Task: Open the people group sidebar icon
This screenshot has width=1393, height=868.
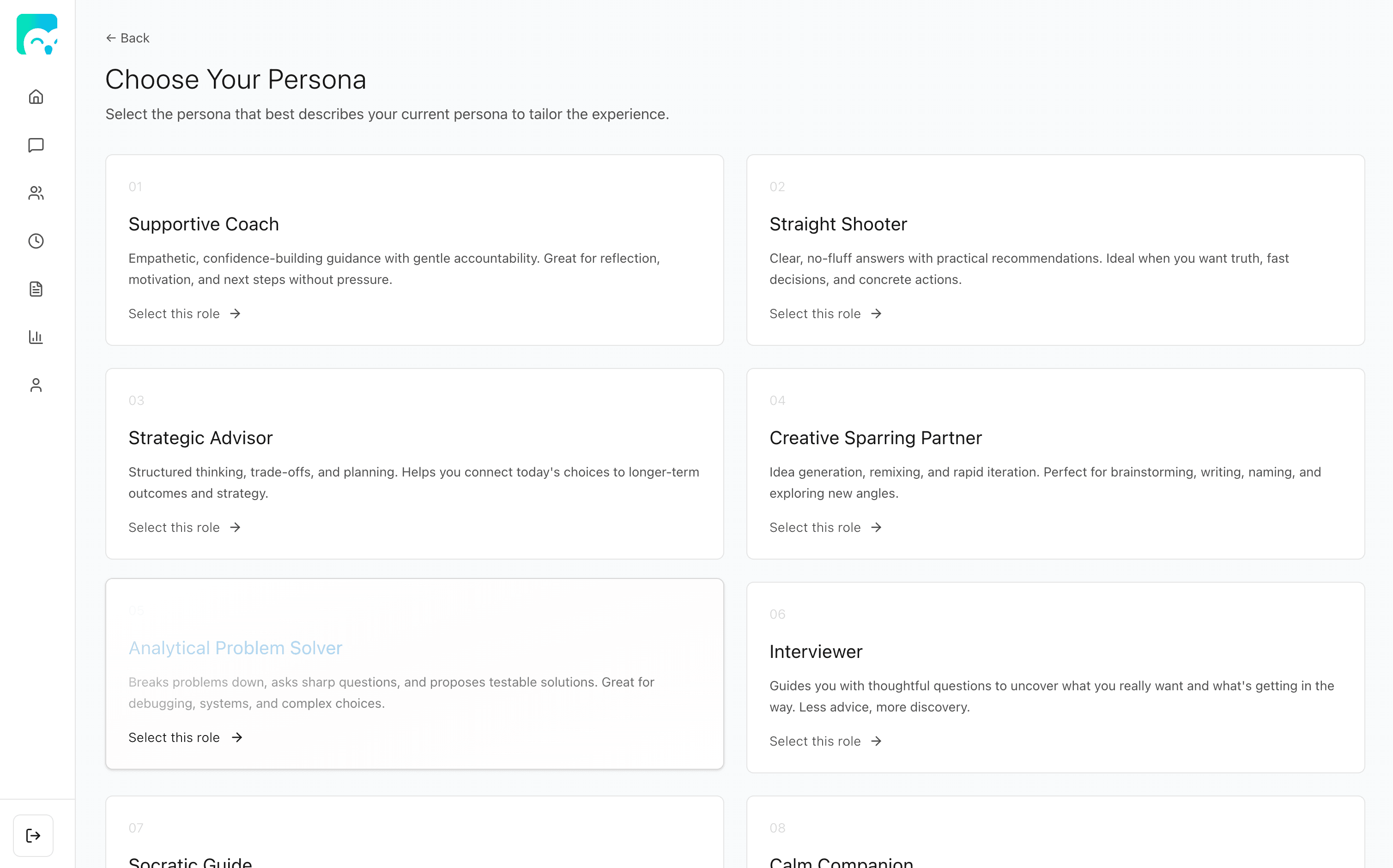Action: click(36, 193)
